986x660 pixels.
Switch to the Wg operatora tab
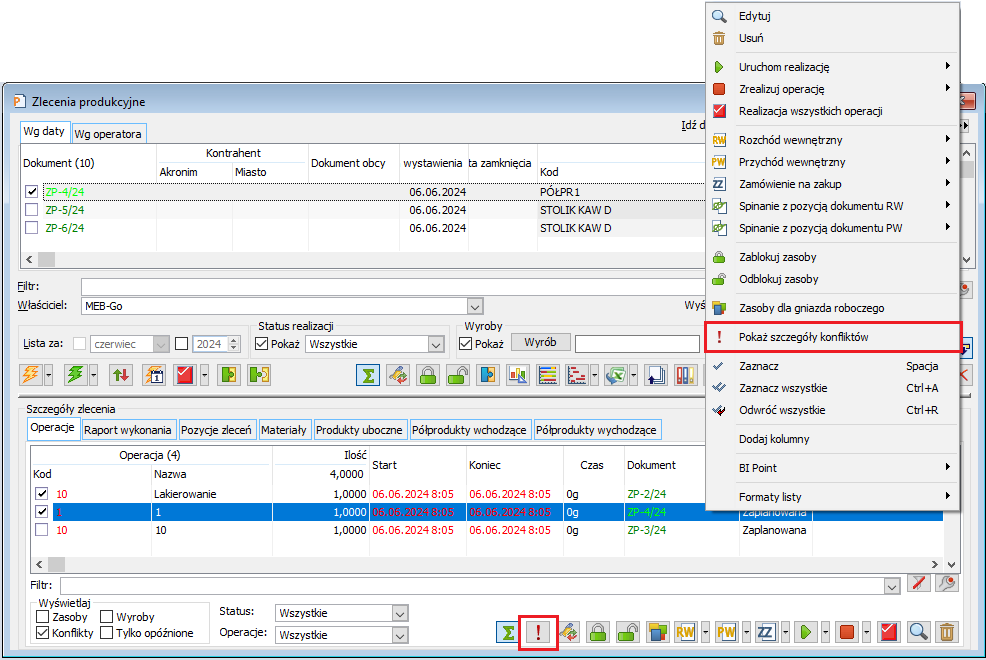(108, 134)
